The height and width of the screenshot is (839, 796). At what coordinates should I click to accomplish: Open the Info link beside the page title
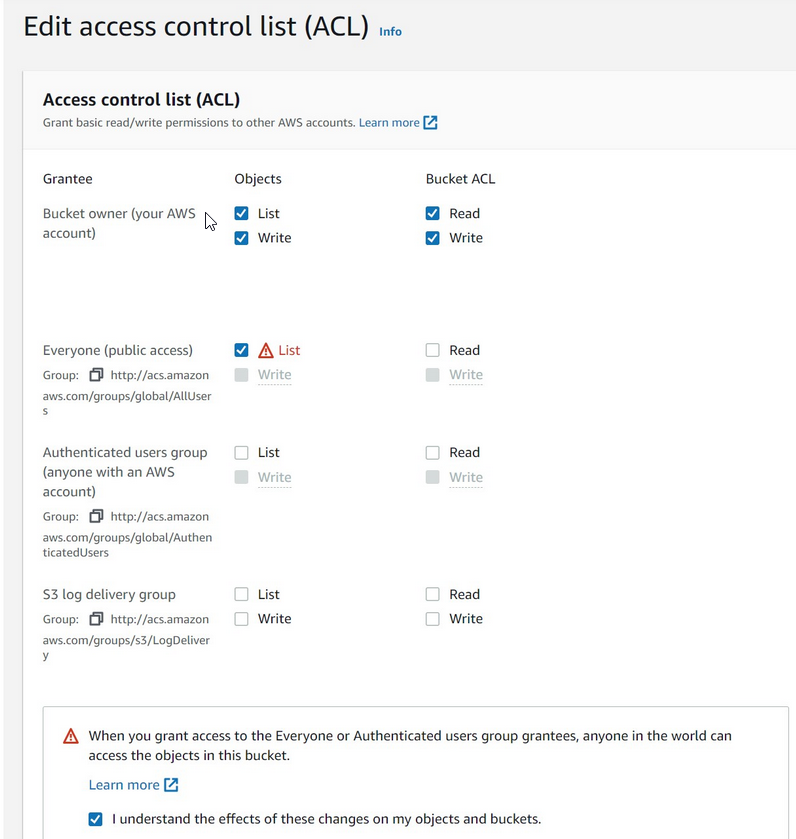tap(391, 32)
